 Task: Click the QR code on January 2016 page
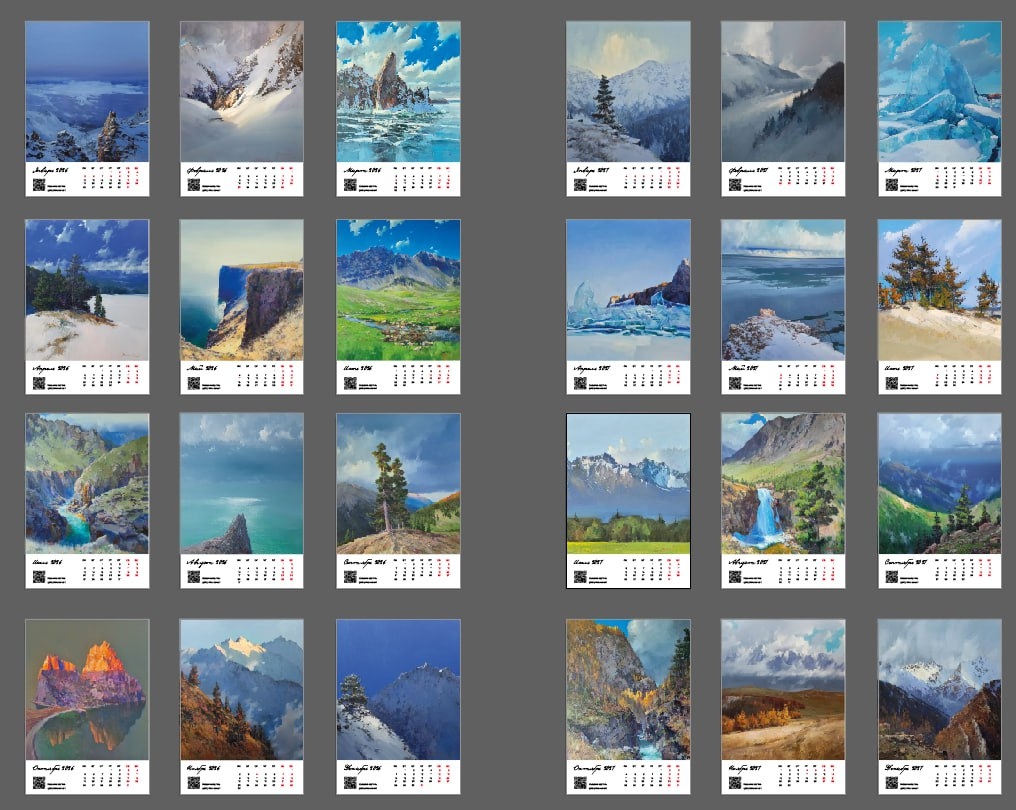38,185
